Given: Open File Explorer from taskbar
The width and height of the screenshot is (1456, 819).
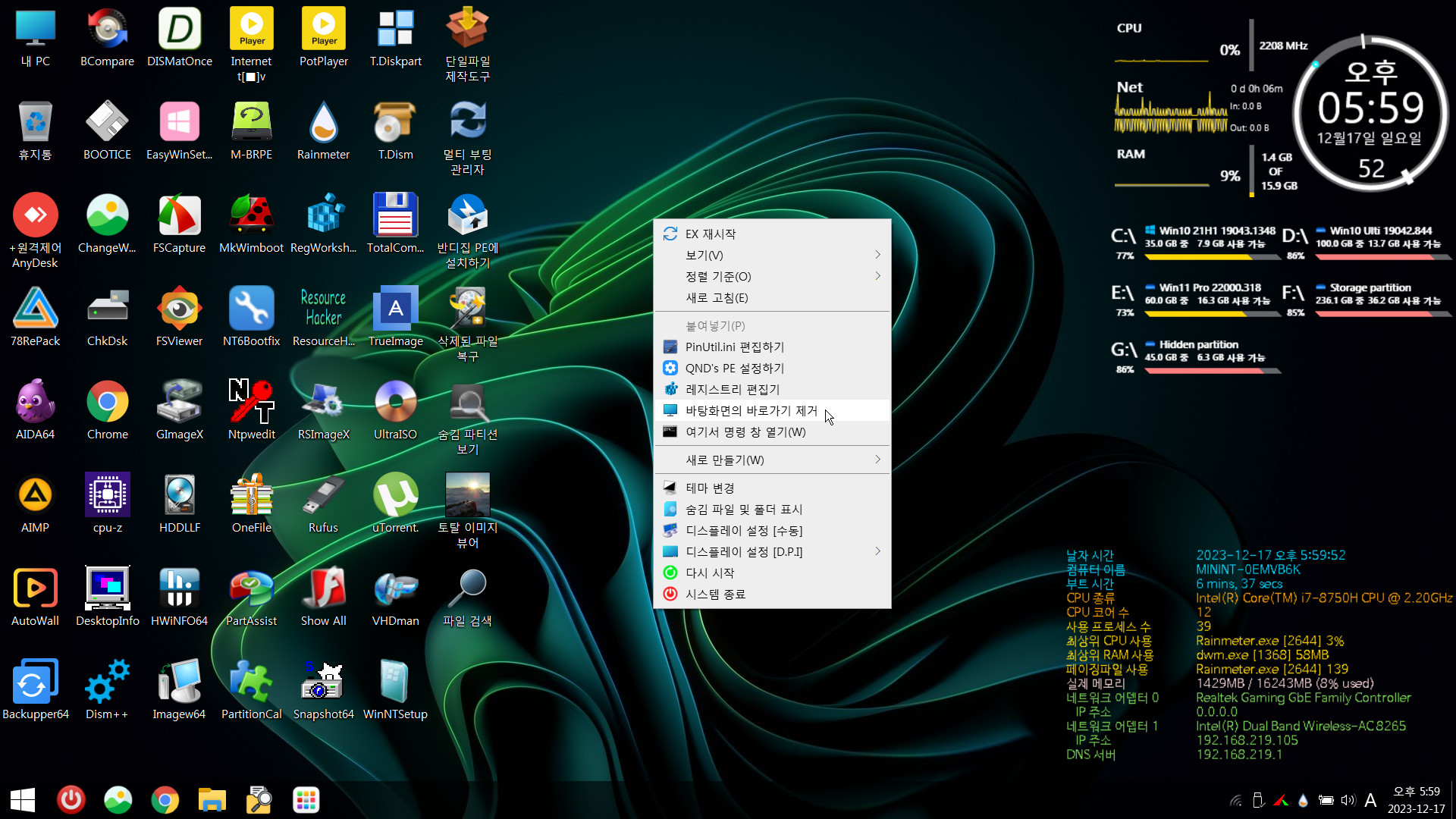Looking at the screenshot, I should click(212, 800).
